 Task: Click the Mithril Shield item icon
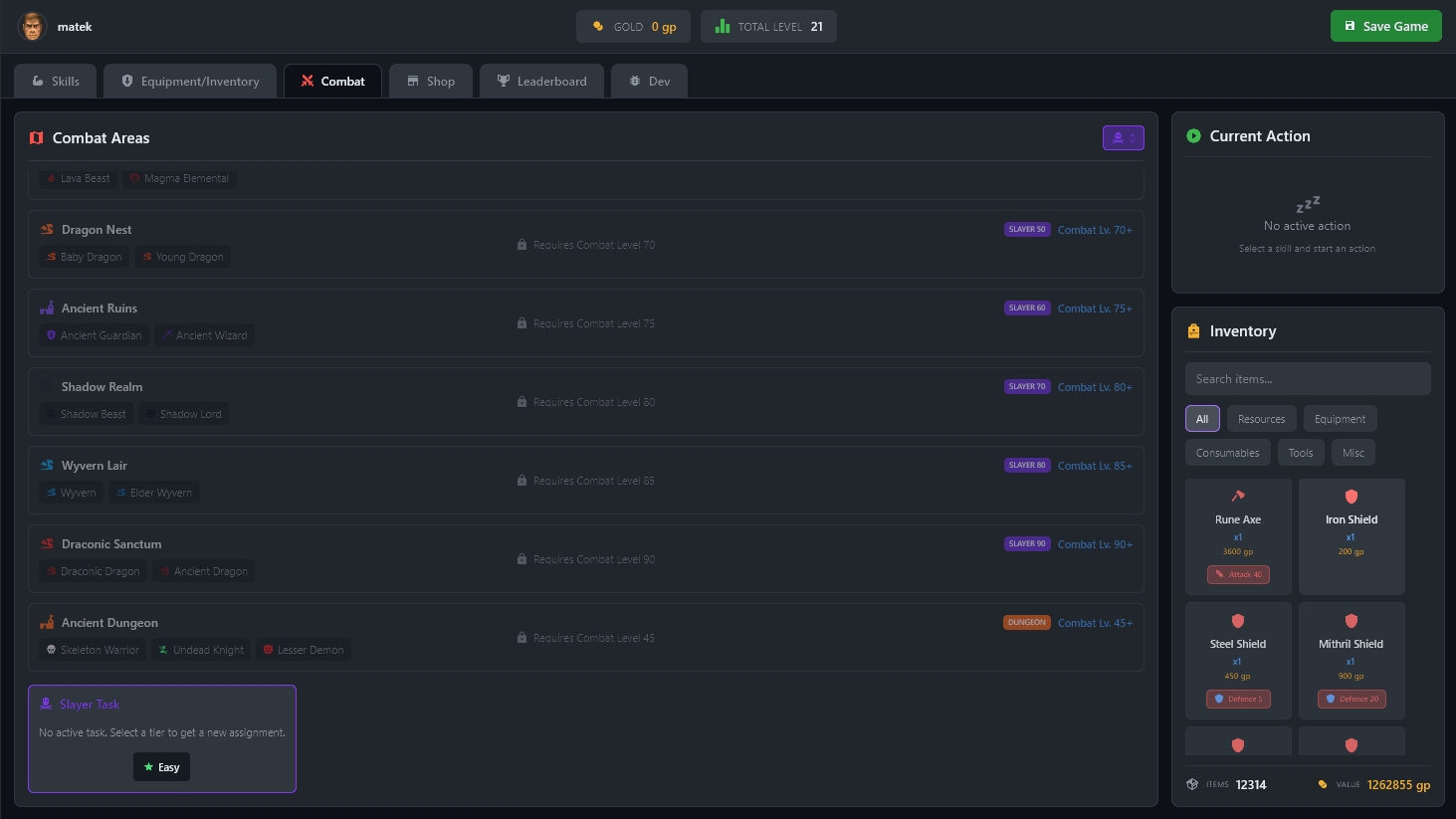tap(1351, 621)
